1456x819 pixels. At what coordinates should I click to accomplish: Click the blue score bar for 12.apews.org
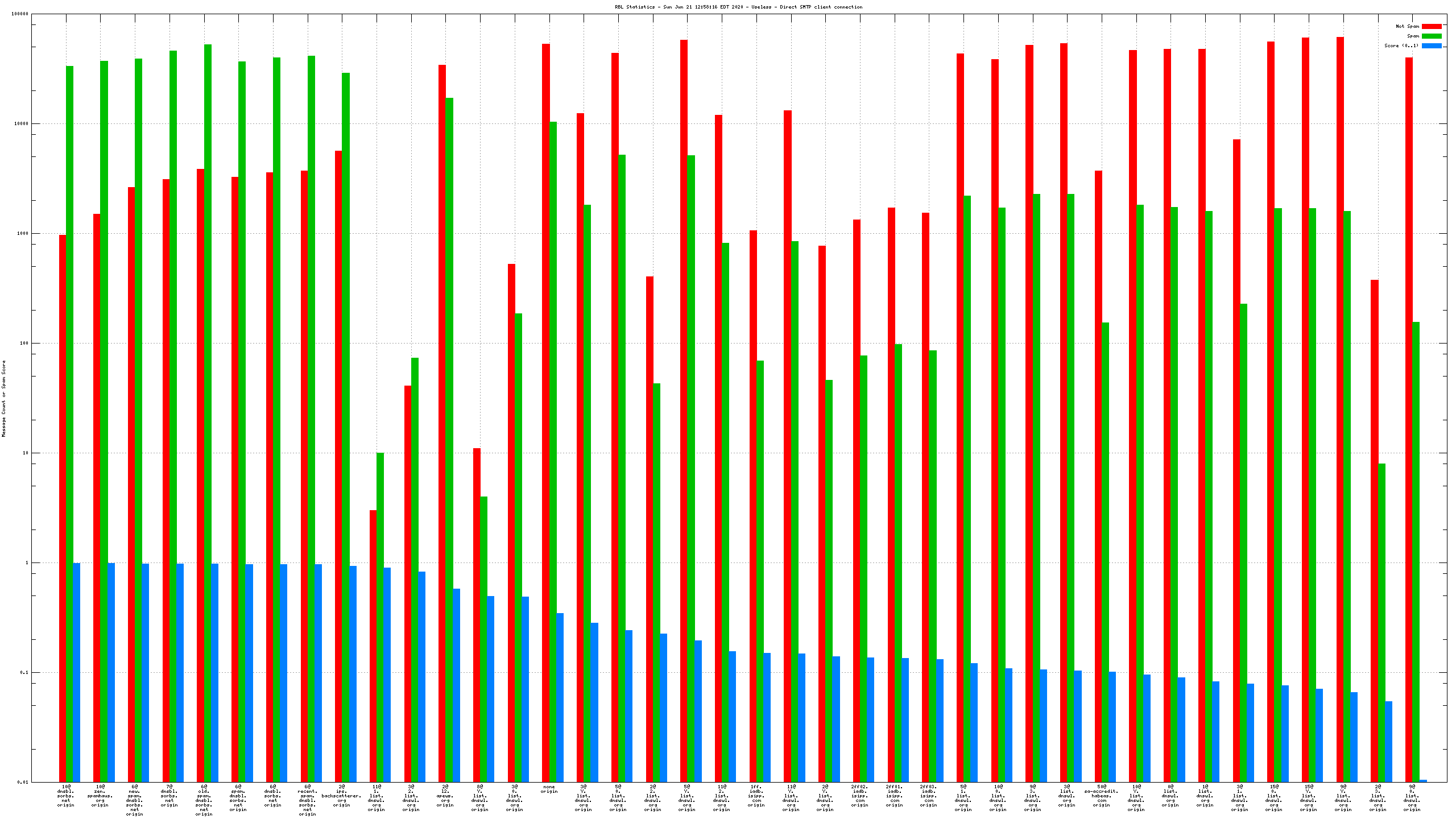[456, 682]
